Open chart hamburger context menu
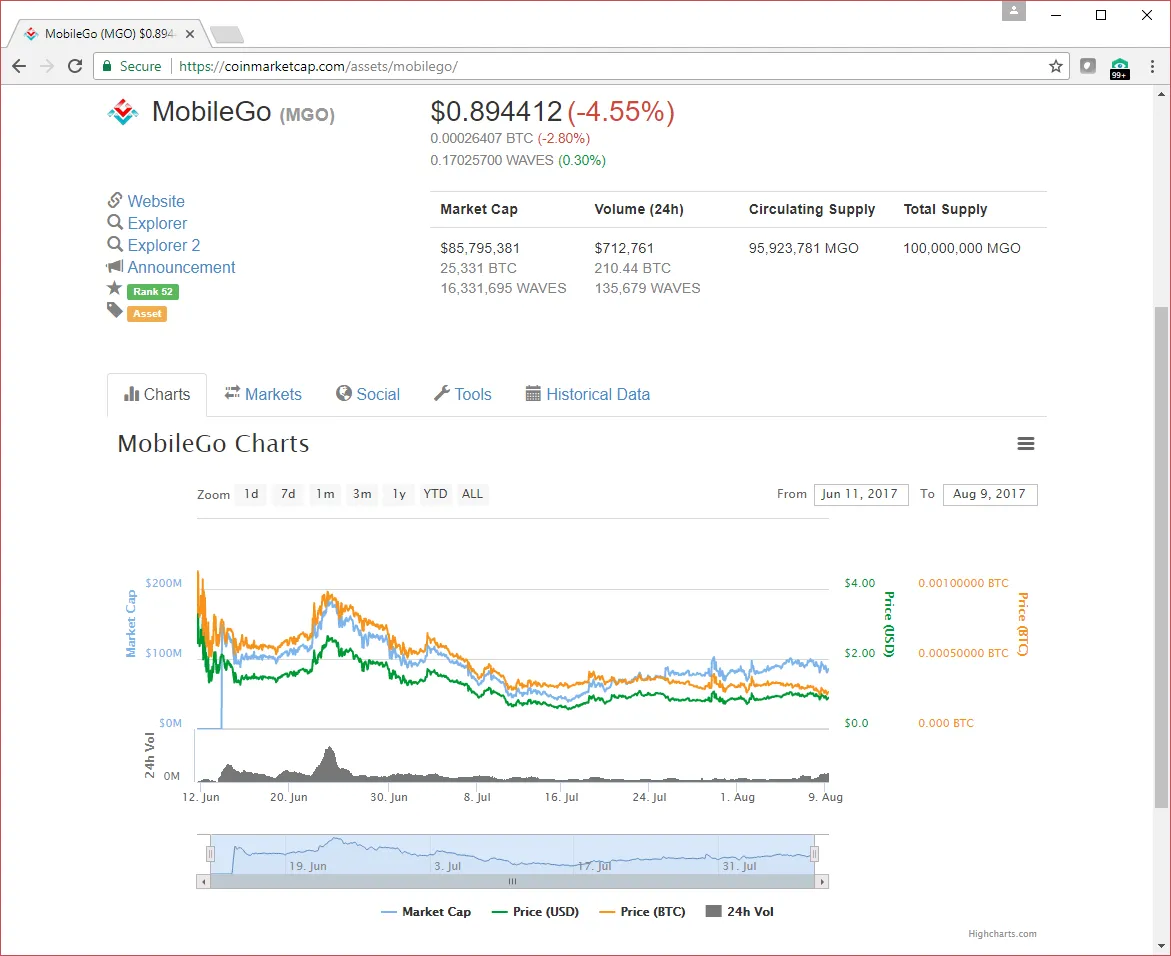Image resolution: width=1171 pixels, height=956 pixels. coord(1026,444)
